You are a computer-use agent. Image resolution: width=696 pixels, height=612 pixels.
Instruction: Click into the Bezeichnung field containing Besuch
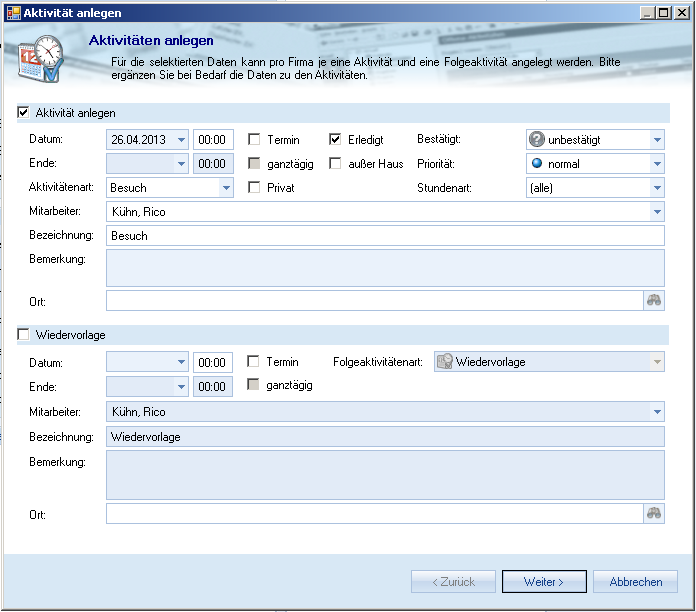[x=384, y=236]
